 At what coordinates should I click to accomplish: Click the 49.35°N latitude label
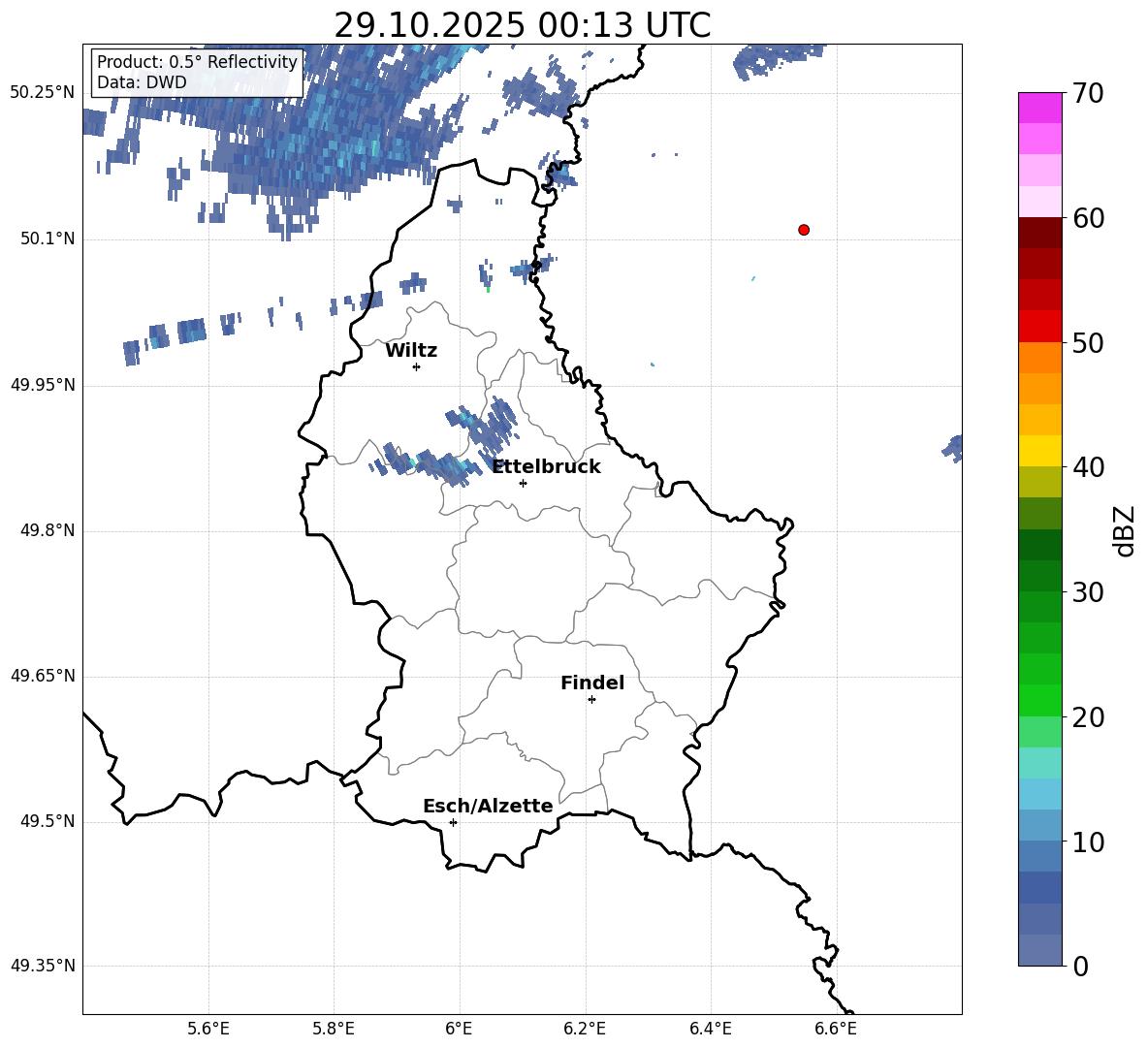[43, 966]
